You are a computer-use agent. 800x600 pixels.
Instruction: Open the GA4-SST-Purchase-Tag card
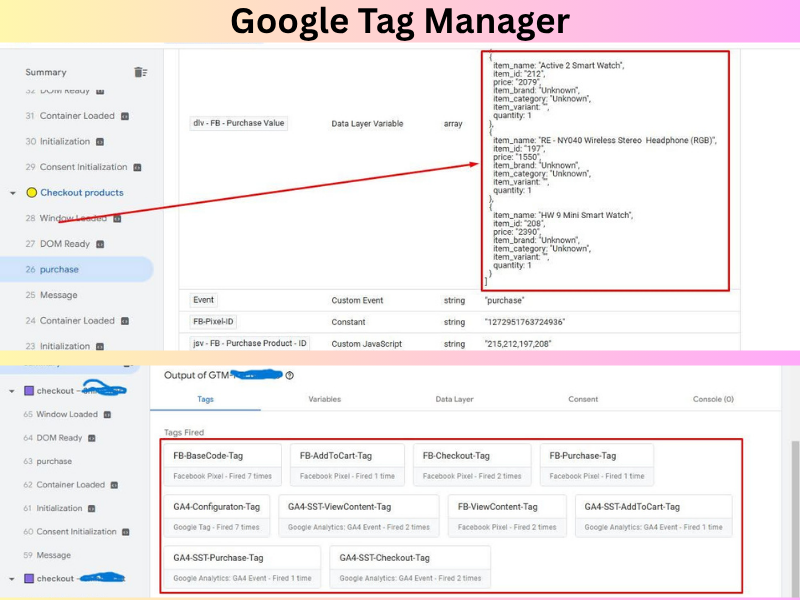click(x=242, y=567)
